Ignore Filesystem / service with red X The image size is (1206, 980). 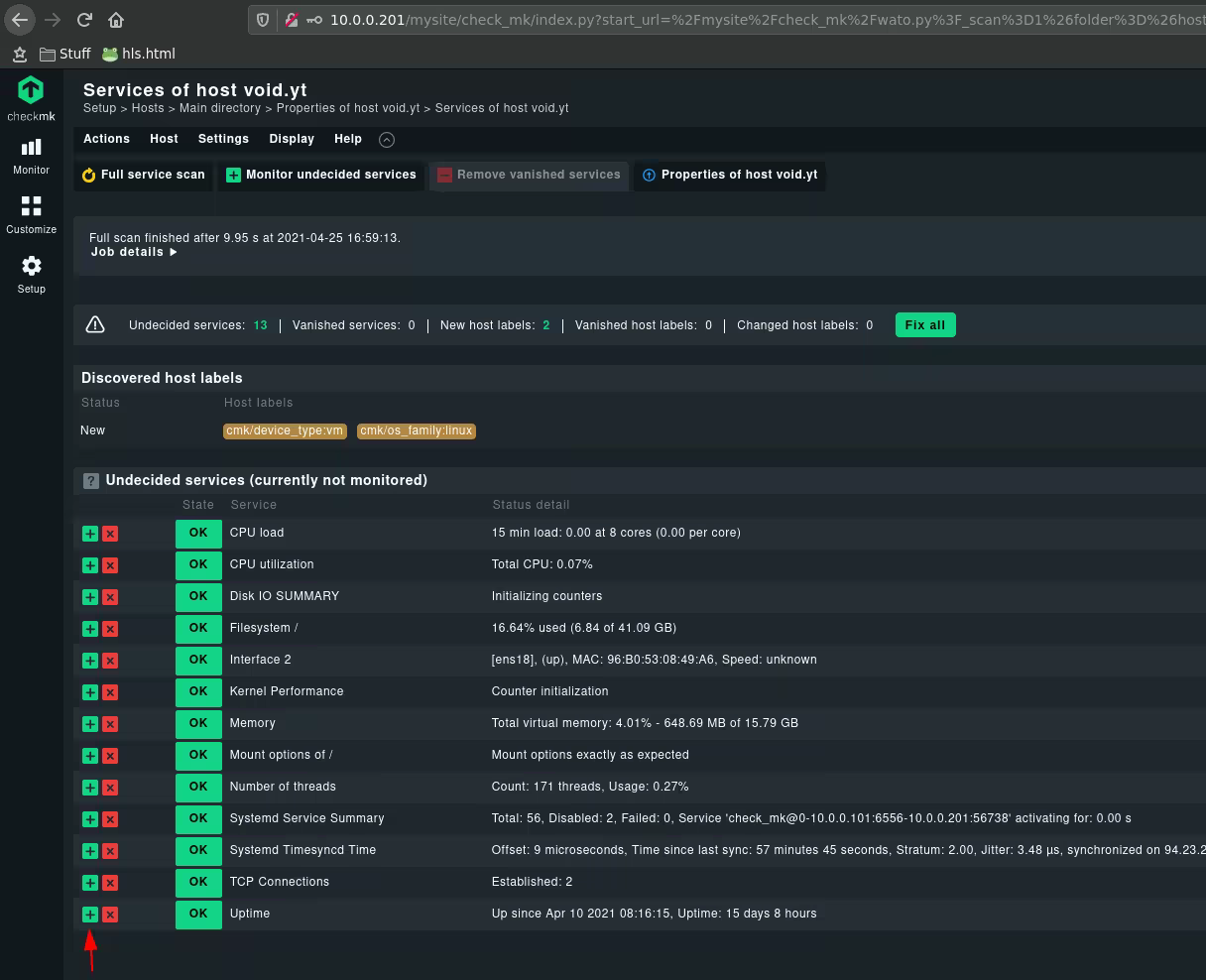point(110,629)
